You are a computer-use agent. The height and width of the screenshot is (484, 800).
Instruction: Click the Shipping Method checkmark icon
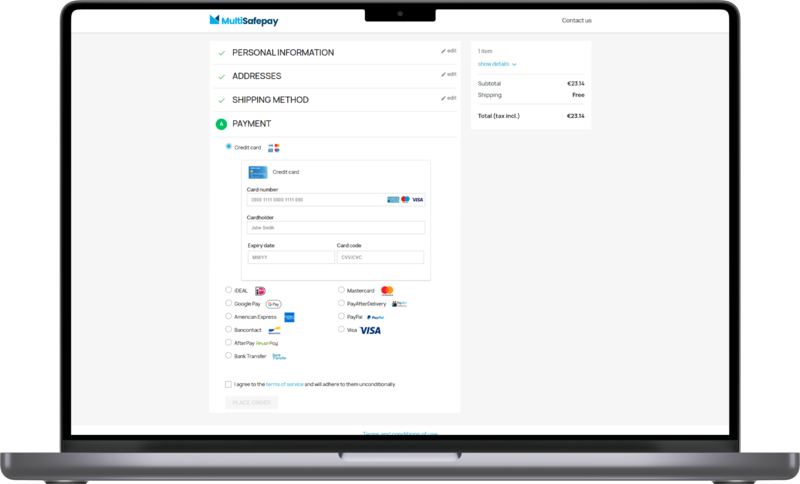221,100
